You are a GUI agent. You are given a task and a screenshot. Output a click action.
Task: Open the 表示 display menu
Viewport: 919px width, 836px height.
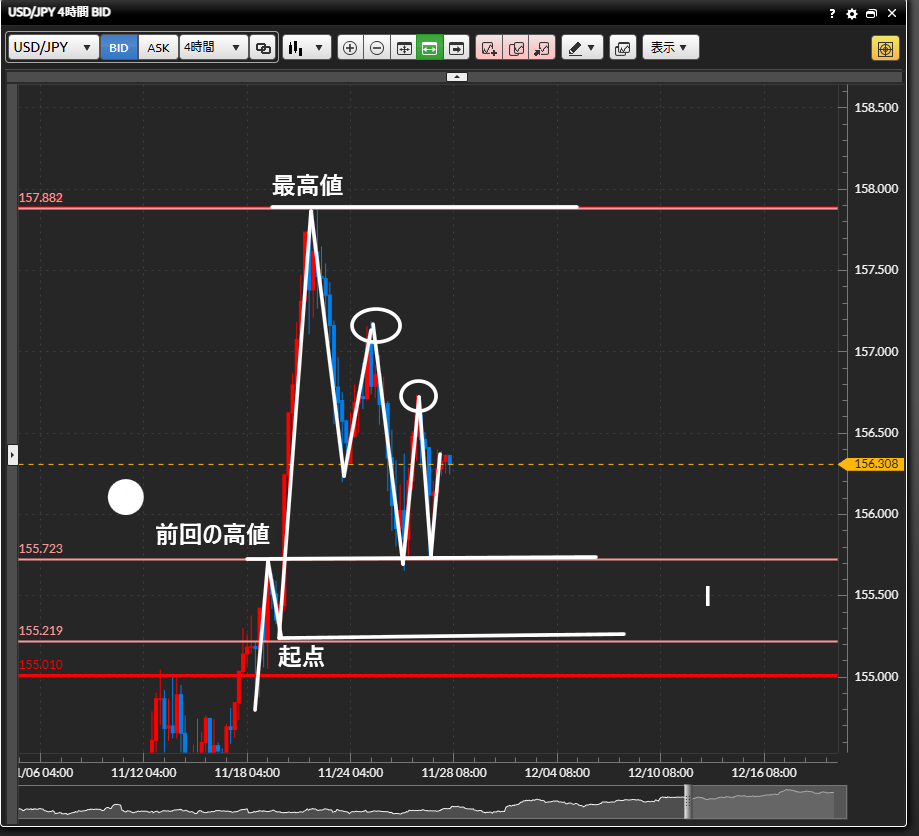(x=670, y=48)
